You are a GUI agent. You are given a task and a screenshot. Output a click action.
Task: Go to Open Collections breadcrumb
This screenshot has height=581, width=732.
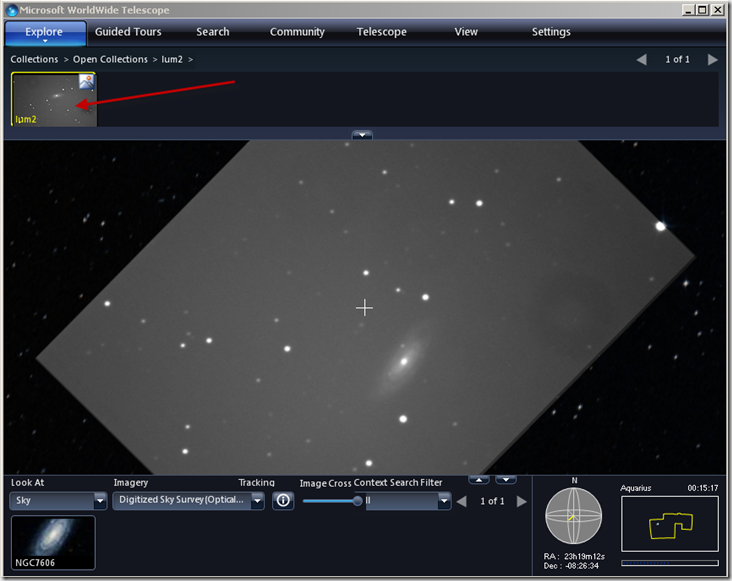tap(110, 59)
